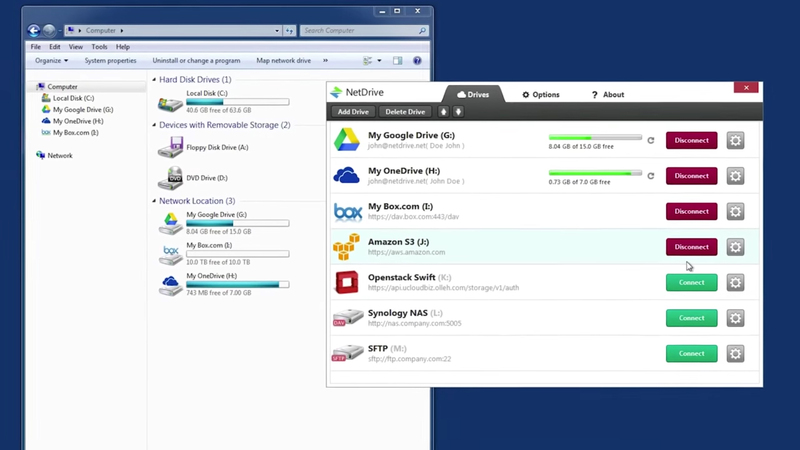Select Local Disk (C:) drive icon in Explorer
The width and height of the screenshot is (800, 450).
coord(170,103)
